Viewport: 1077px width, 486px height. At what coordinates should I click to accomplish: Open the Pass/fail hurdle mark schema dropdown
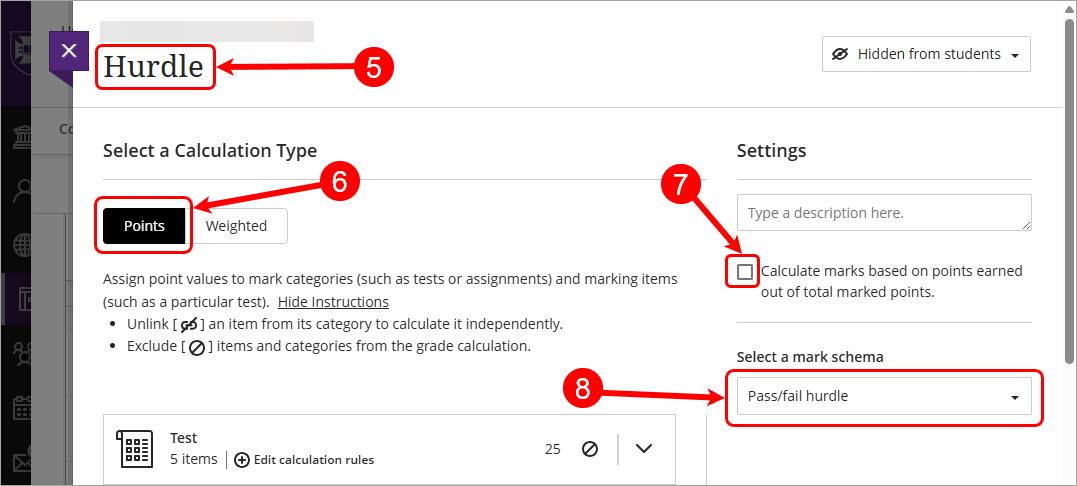click(884, 396)
